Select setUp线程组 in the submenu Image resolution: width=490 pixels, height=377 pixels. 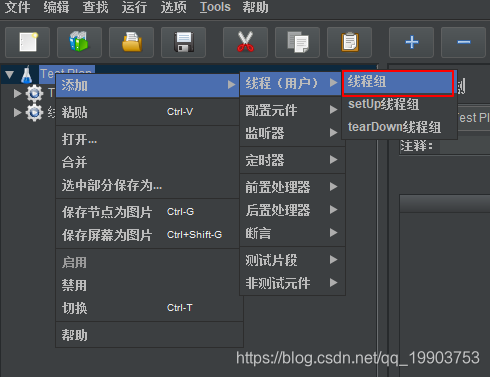click(x=399, y=104)
